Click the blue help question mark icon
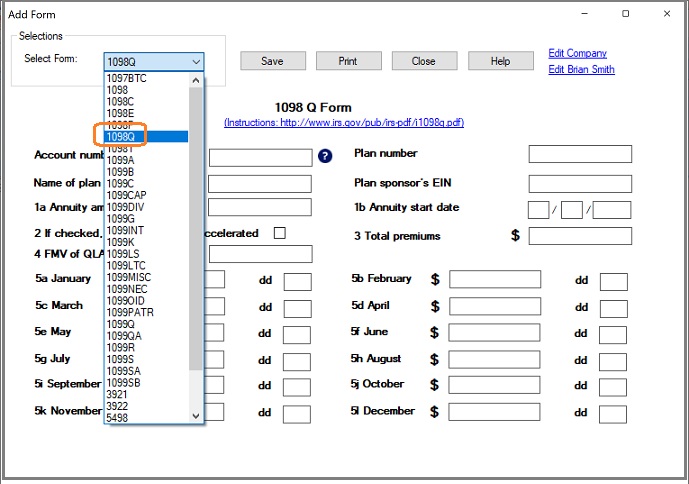The image size is (689, 484). [x=325, y=156]
